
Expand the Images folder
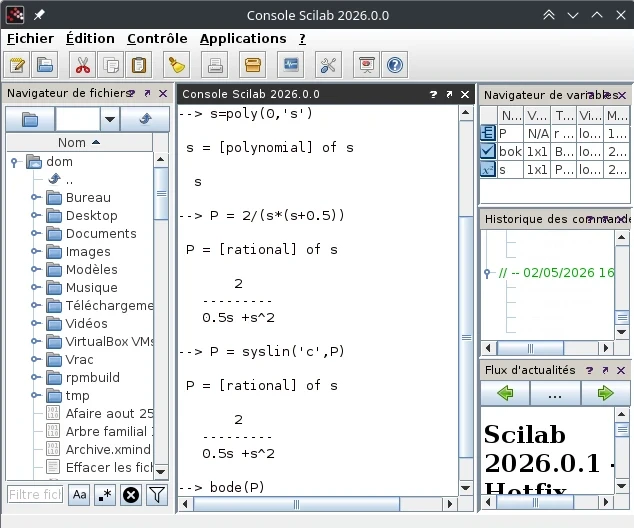tap(36, 251)
